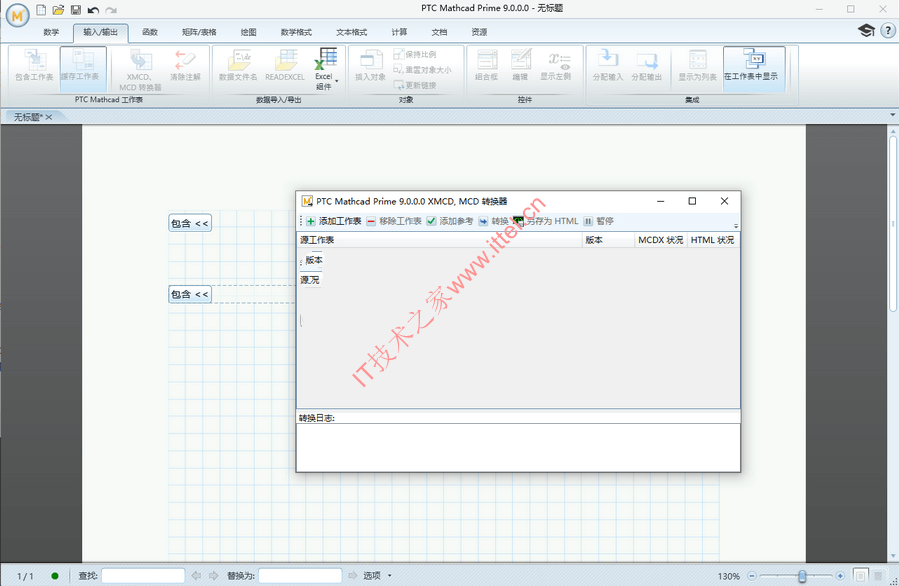Open the 文本格式 ribbon tab
Viewport: 899px width, 586px height.
coord(351,32)
